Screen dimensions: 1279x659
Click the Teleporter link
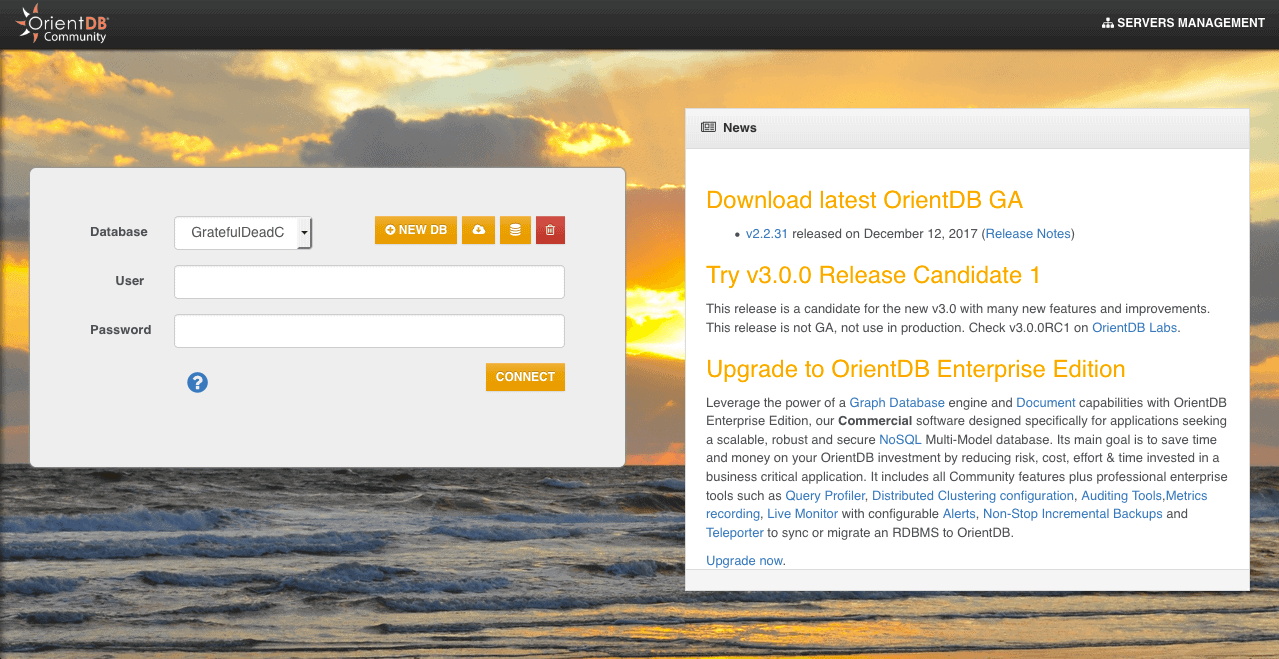point(735,533)
